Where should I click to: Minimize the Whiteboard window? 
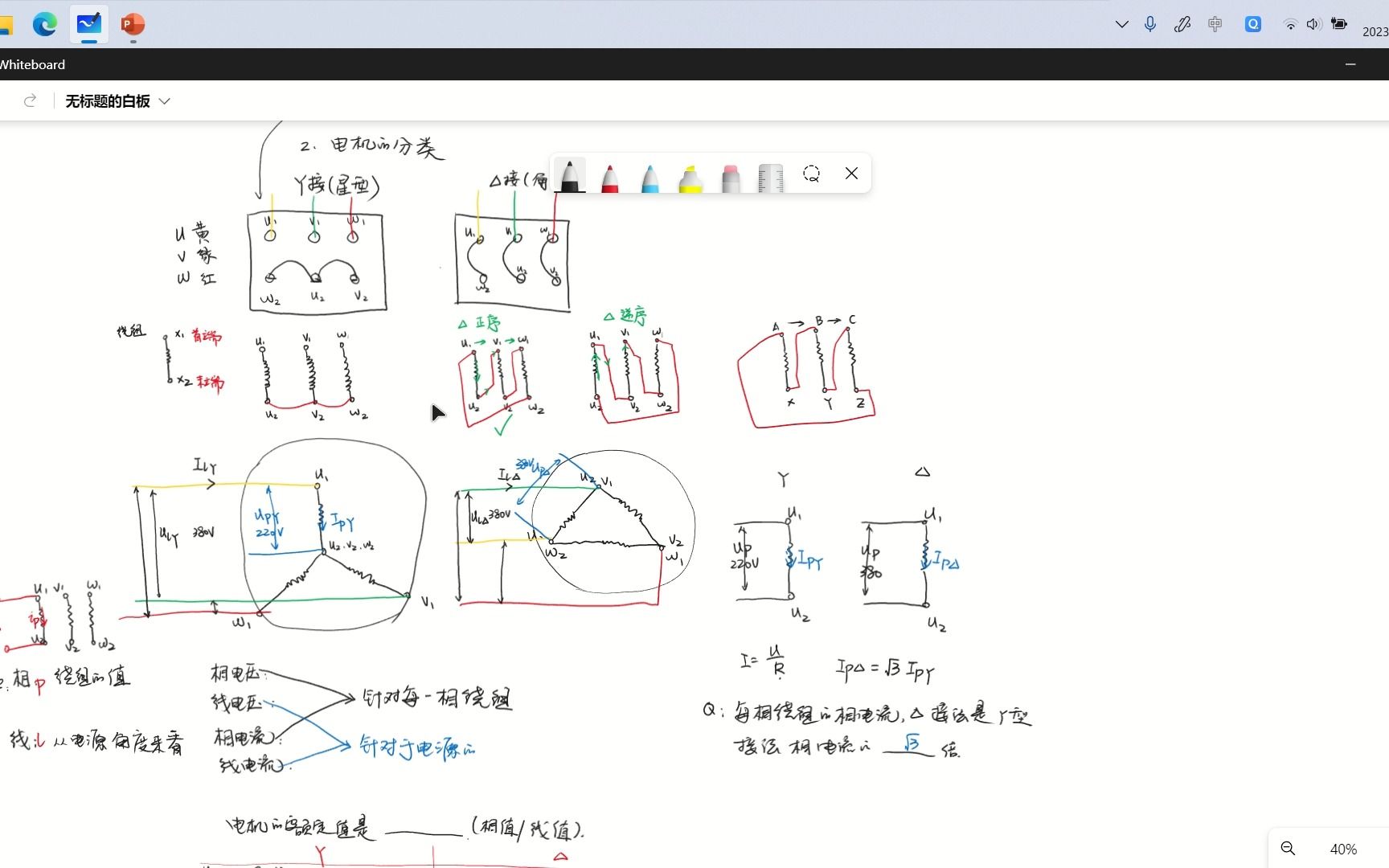point(1350,64)
